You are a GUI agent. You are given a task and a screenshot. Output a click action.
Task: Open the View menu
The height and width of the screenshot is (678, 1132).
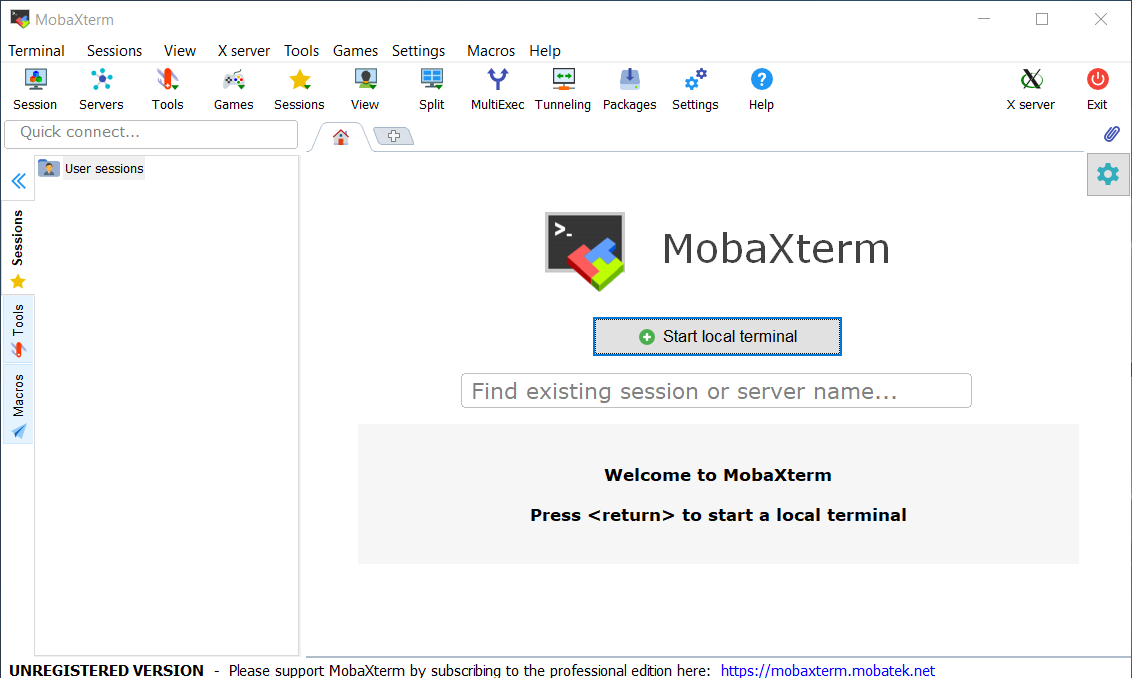[180, 51]
